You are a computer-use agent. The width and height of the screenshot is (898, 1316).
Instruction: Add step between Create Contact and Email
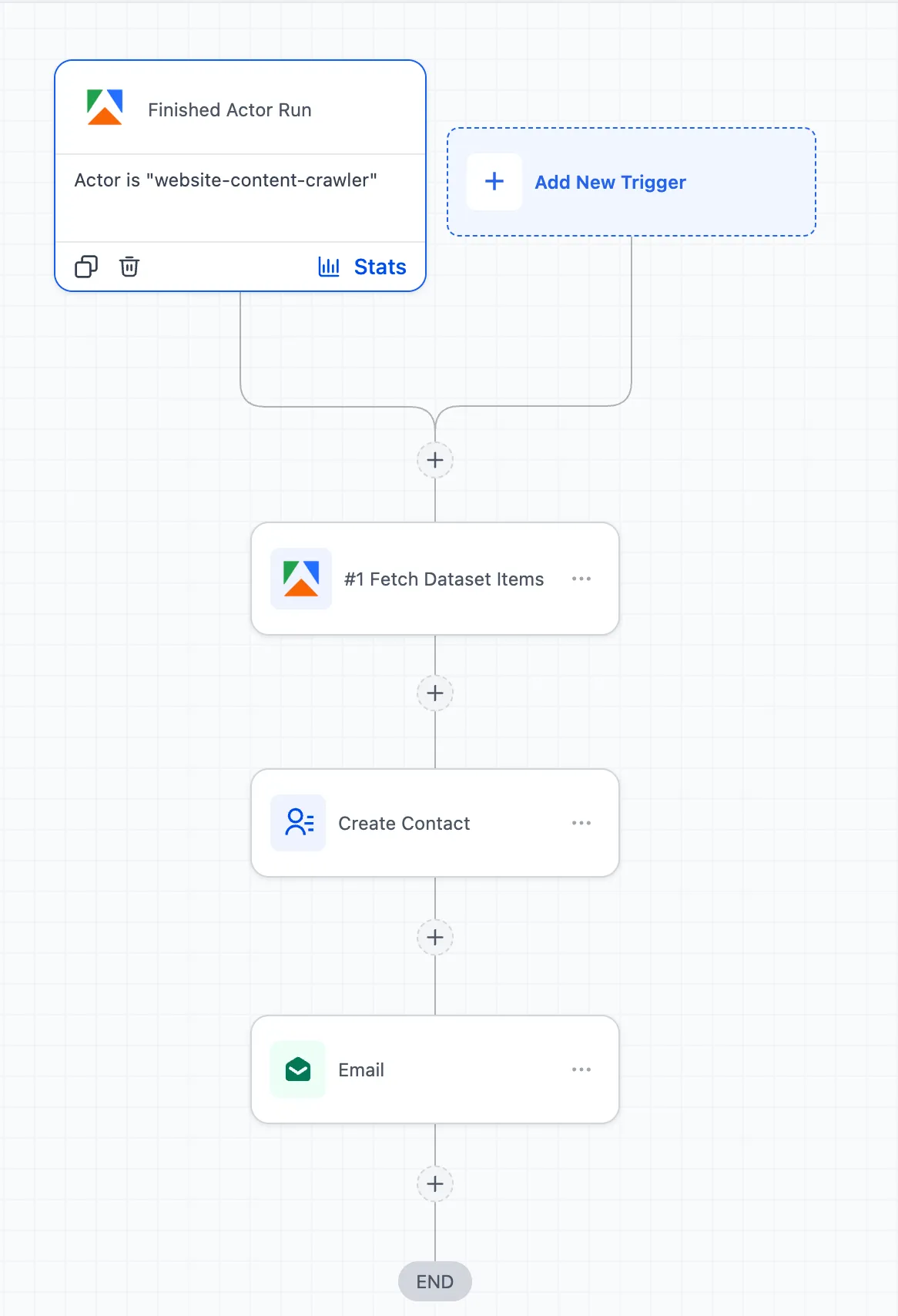tap(435, 938)
